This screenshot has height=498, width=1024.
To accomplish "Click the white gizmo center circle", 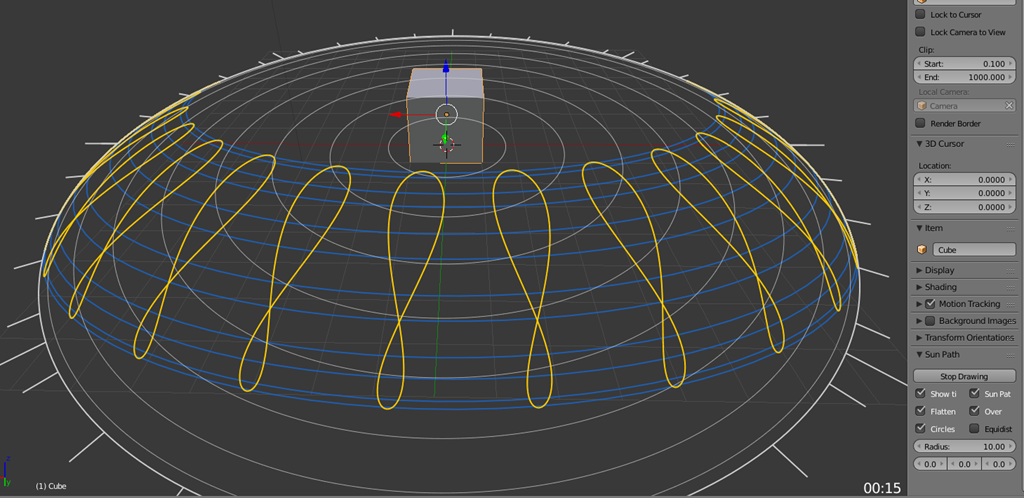I will tap(446, 114).
